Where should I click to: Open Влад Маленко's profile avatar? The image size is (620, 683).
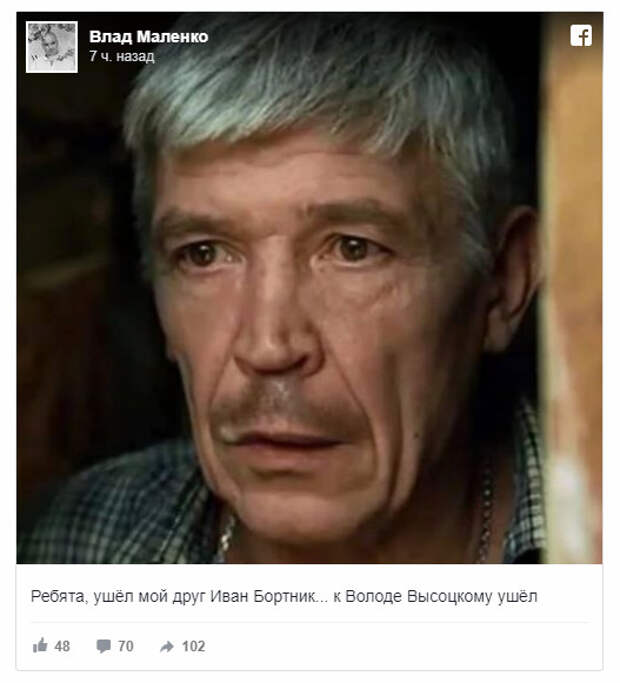[52, 47]
